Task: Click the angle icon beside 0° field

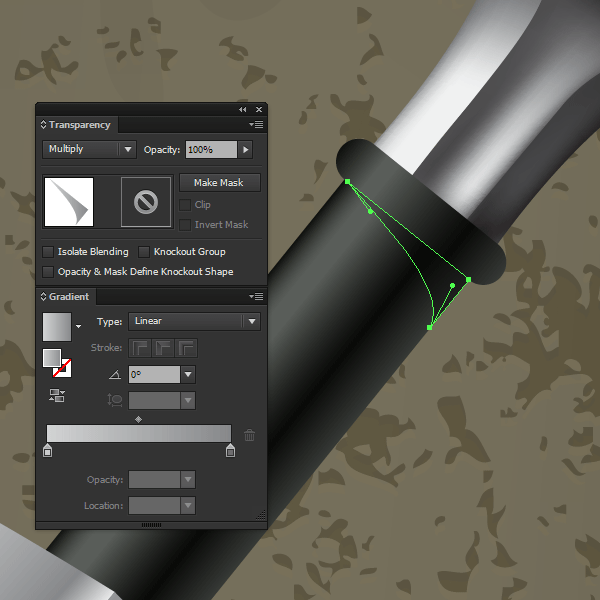Action: pyautogui.click(x=115, y=375)
